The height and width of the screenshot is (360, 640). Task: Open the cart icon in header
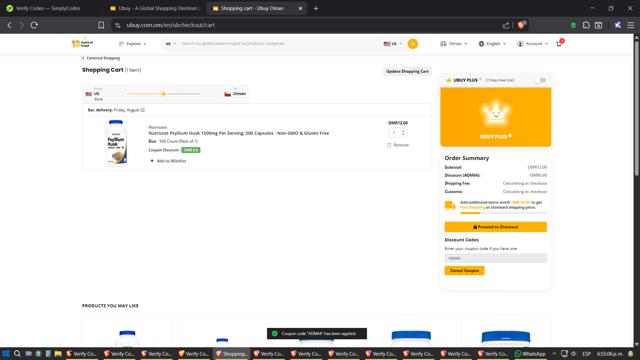559,43
